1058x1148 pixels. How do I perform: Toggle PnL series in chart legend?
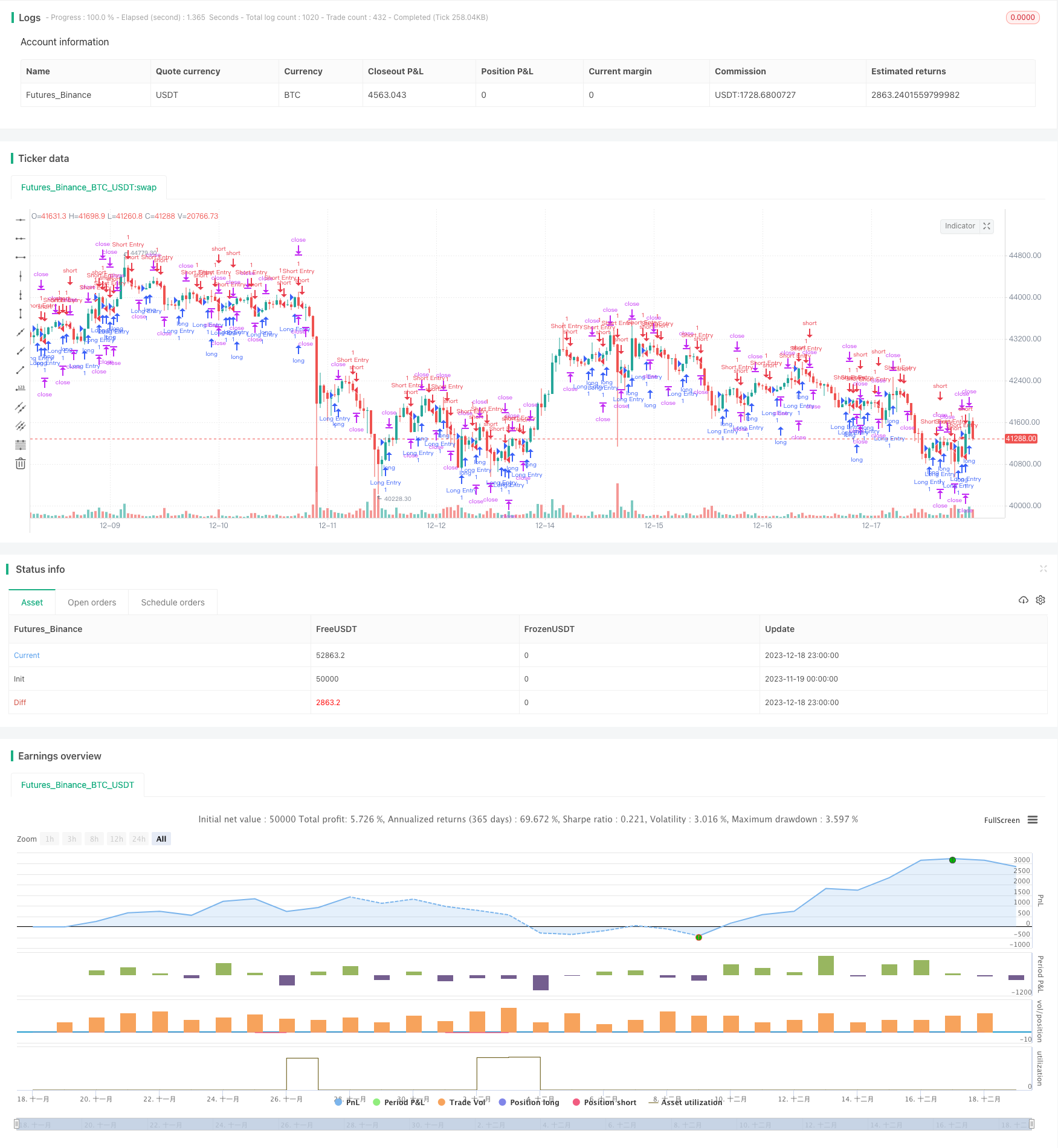point(347,1102)
